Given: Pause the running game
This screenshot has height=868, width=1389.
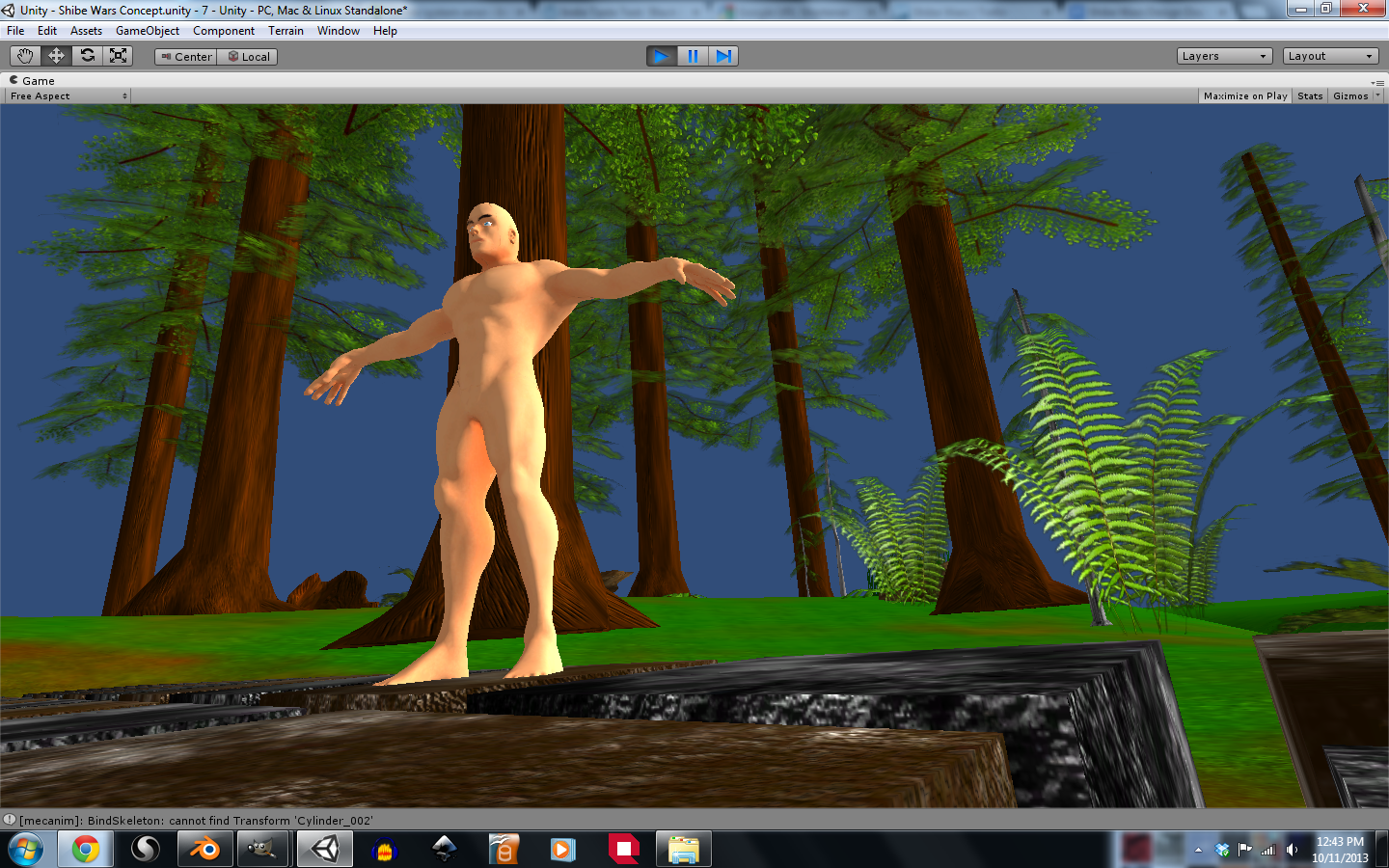Looking at the screenshot, I should point(693,56).
